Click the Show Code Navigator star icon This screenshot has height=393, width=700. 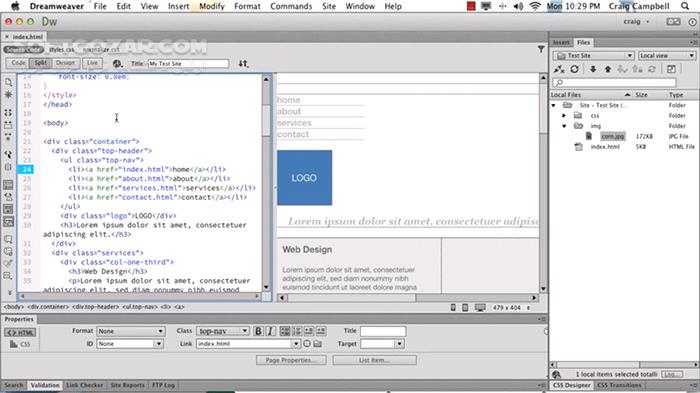[x=8, y=95]
